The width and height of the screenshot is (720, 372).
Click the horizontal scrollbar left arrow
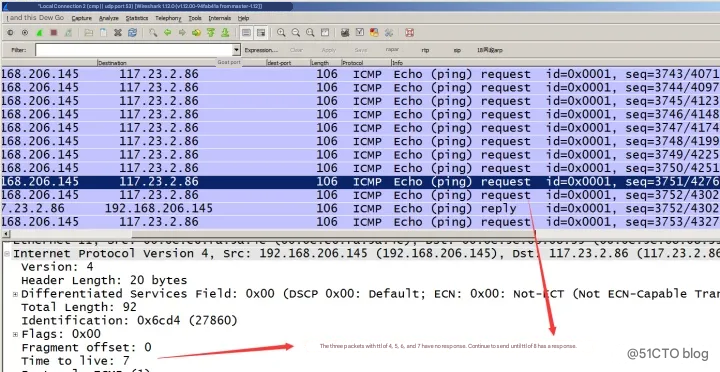[5, 234]
